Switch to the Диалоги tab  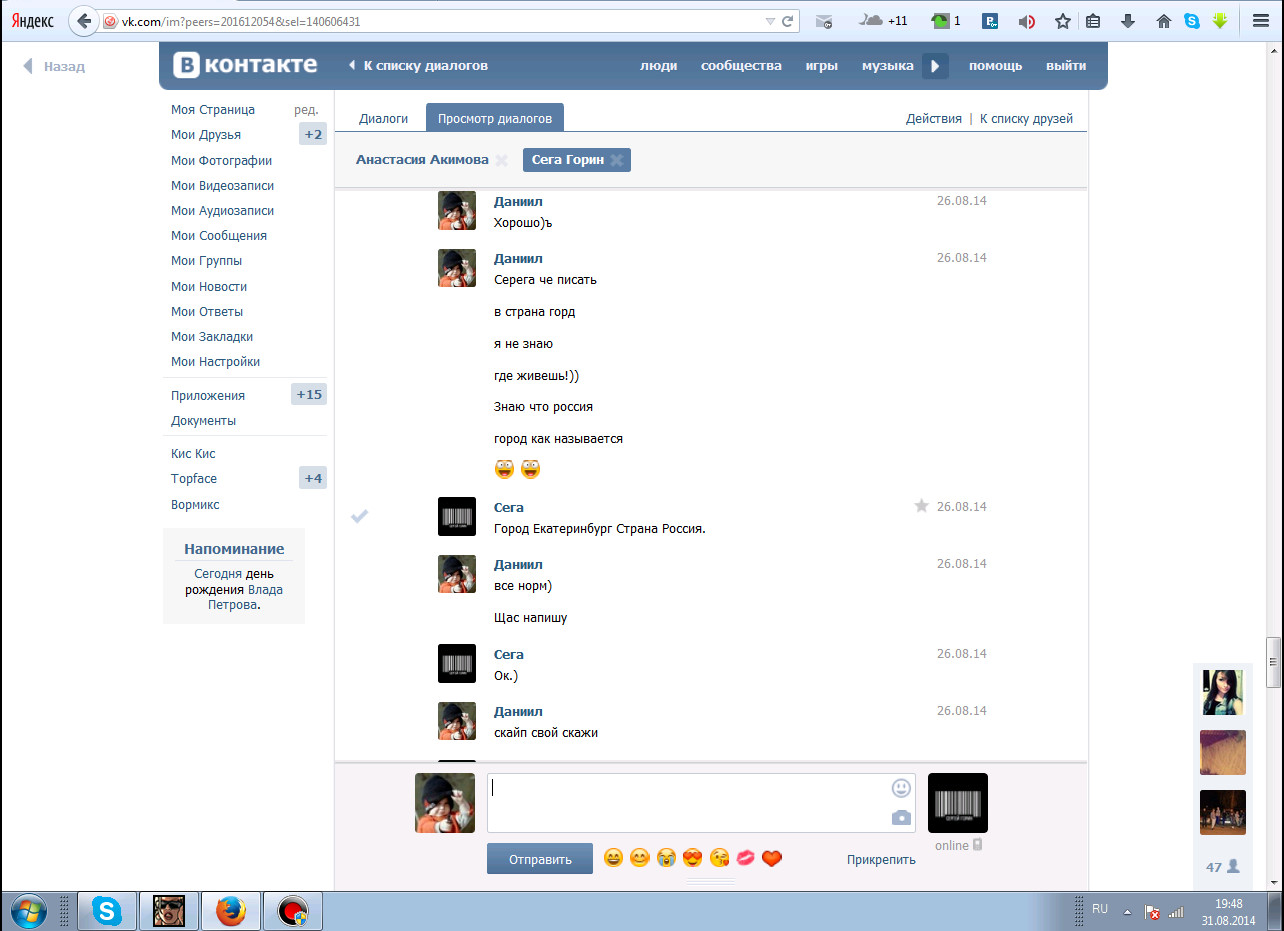tap(384, 118)
